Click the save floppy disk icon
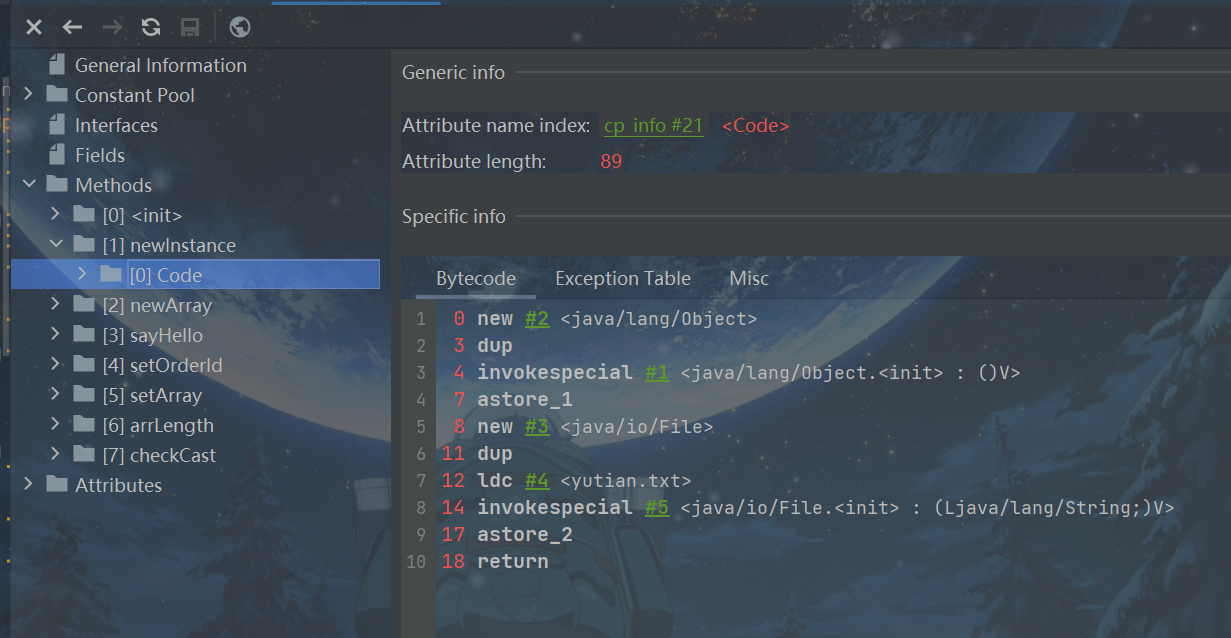This screenshot has width=1231, height=638. (x=189, y=27)
